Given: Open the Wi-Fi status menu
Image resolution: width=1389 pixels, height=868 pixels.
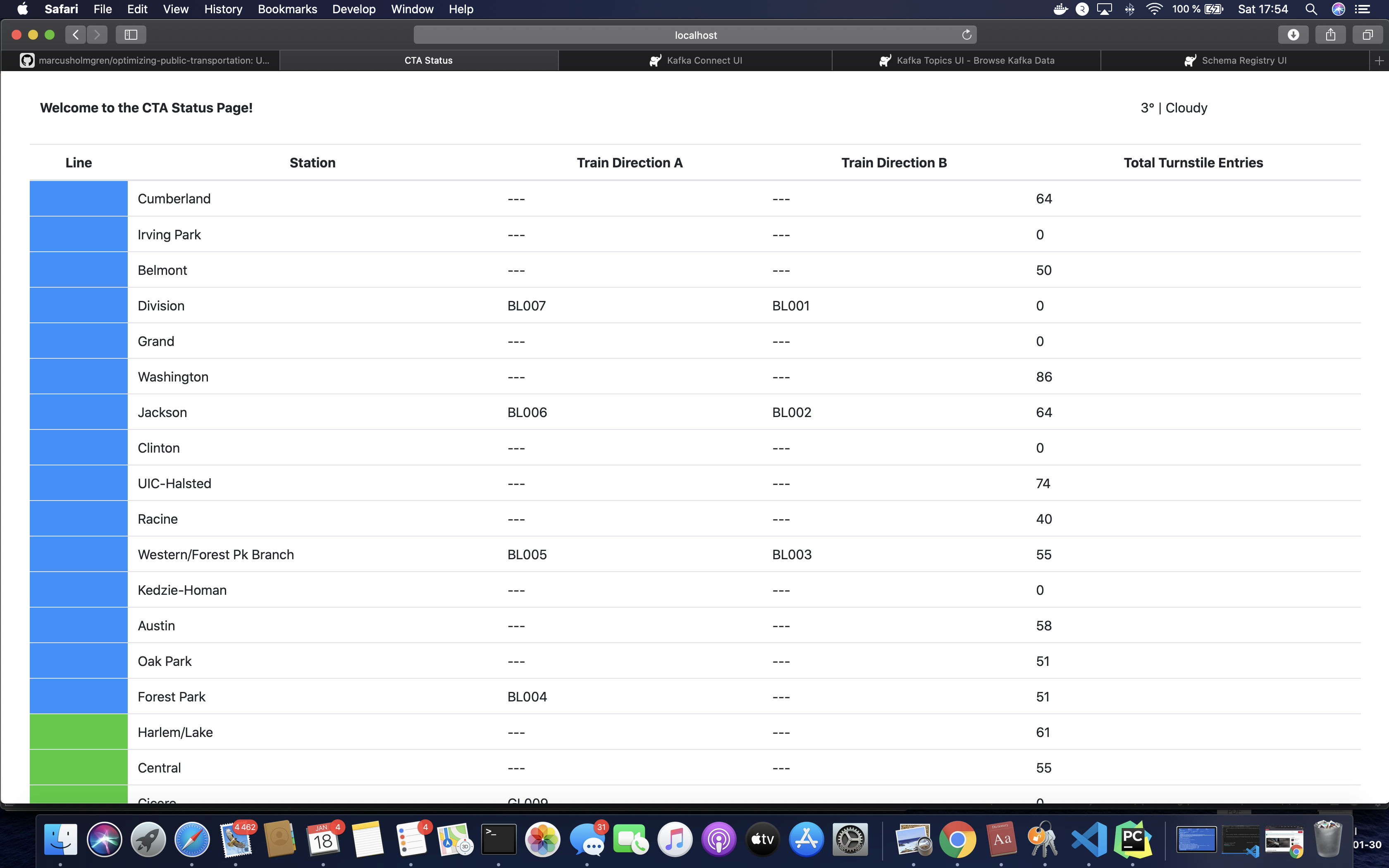Looking at the screenshot, I should [x=1154, y=9].
